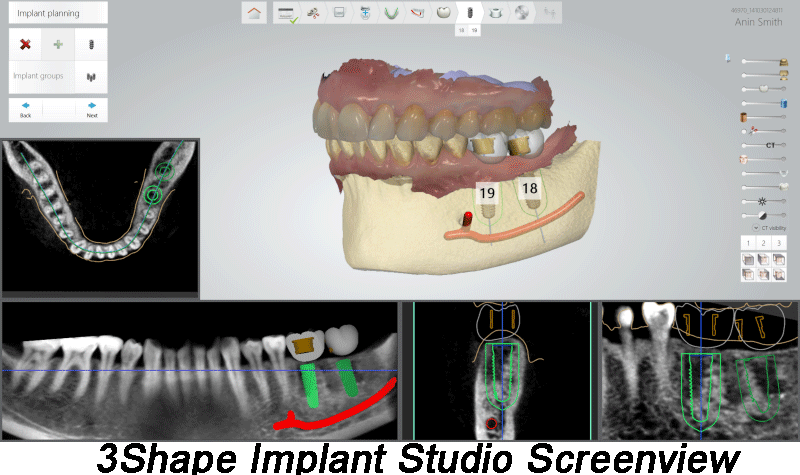800x475 pixels.
Task: Open the scan alignment step with blue plus
Action: coord(365,13)
